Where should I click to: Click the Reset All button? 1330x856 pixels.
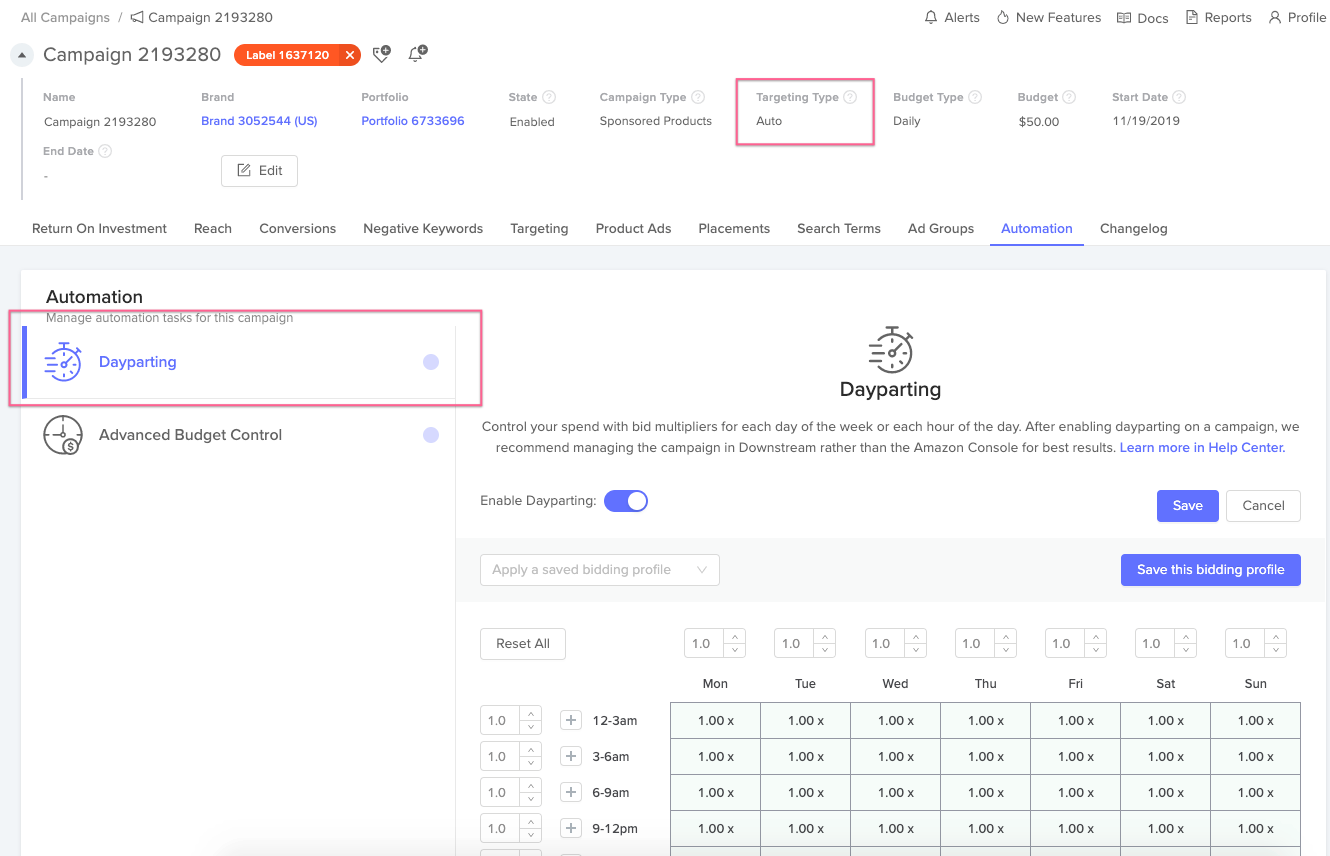click(522, 643)
